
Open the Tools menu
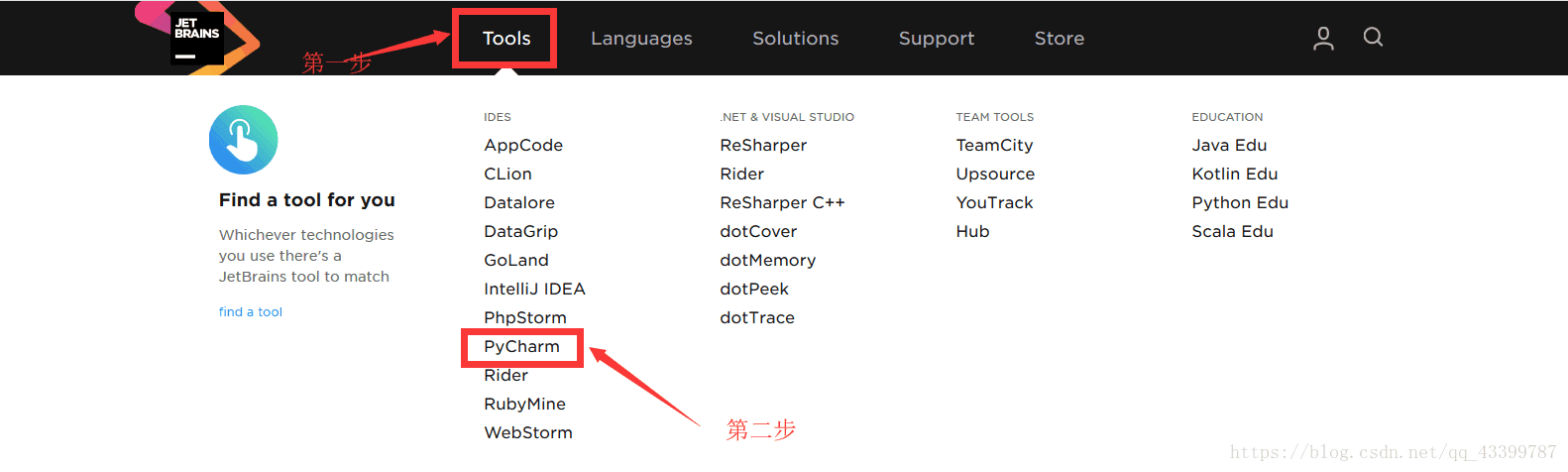click(x=506, y=39)
